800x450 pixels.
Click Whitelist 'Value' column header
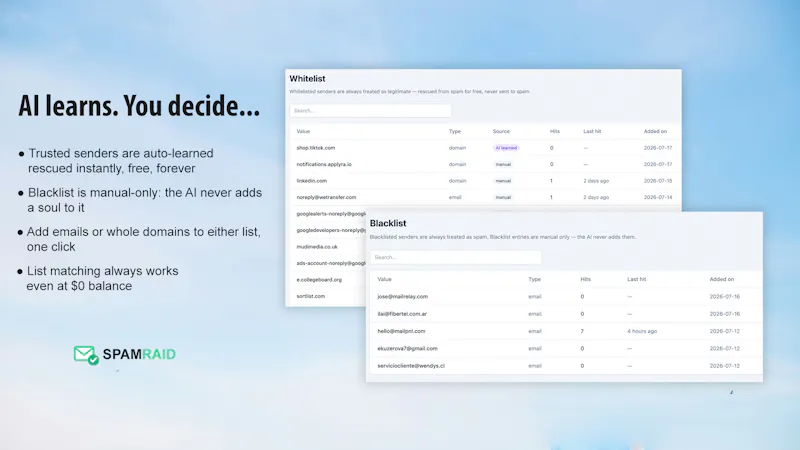303,131
